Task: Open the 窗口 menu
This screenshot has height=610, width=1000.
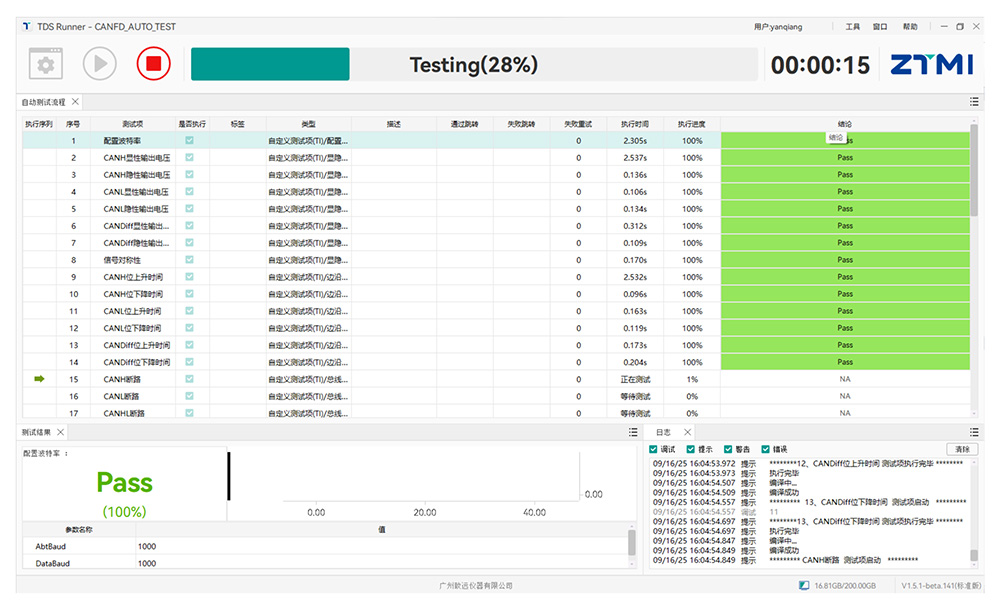Action: (x=880, y=27)
